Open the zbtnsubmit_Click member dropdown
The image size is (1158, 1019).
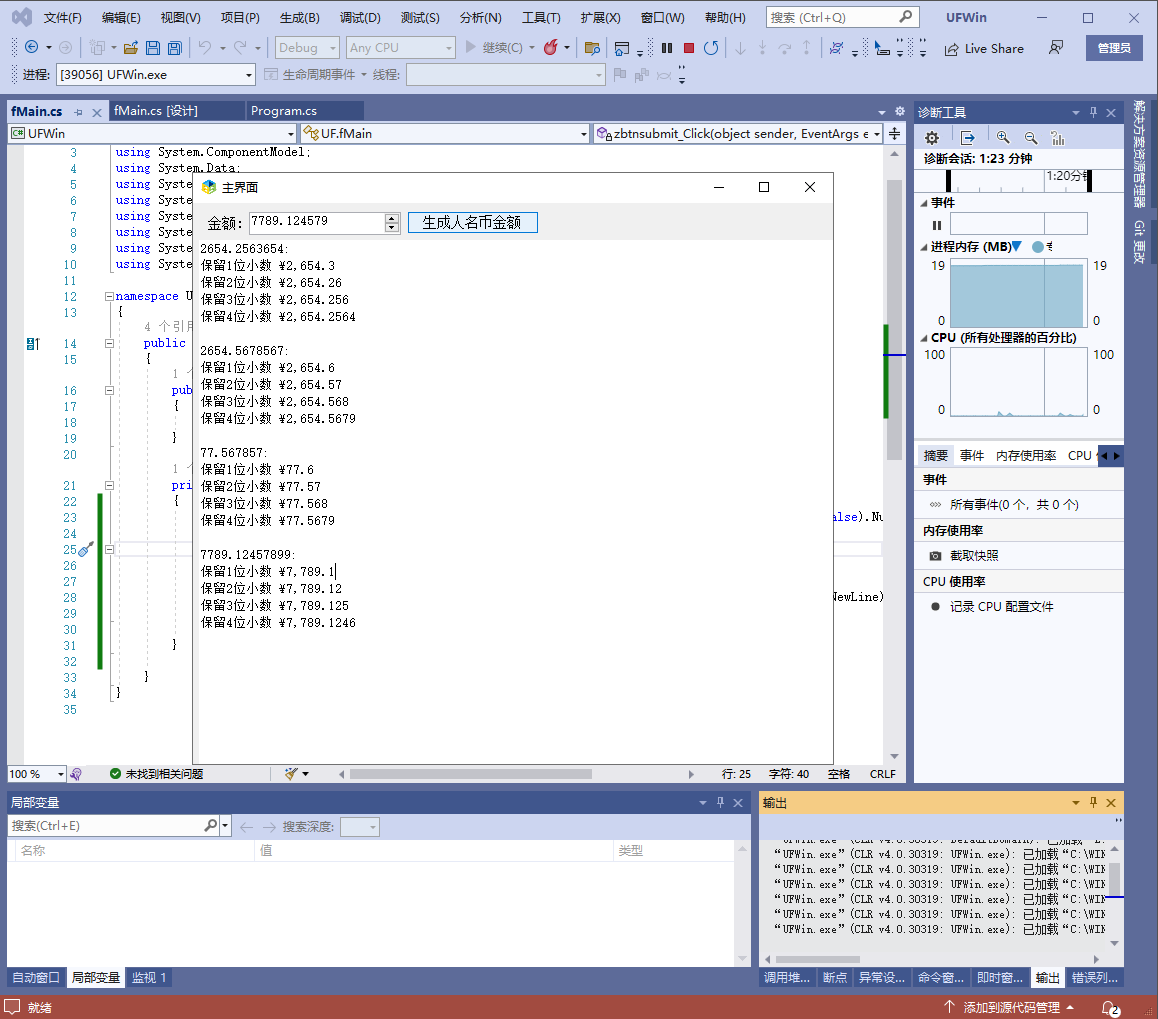click(x=739, y=134)
